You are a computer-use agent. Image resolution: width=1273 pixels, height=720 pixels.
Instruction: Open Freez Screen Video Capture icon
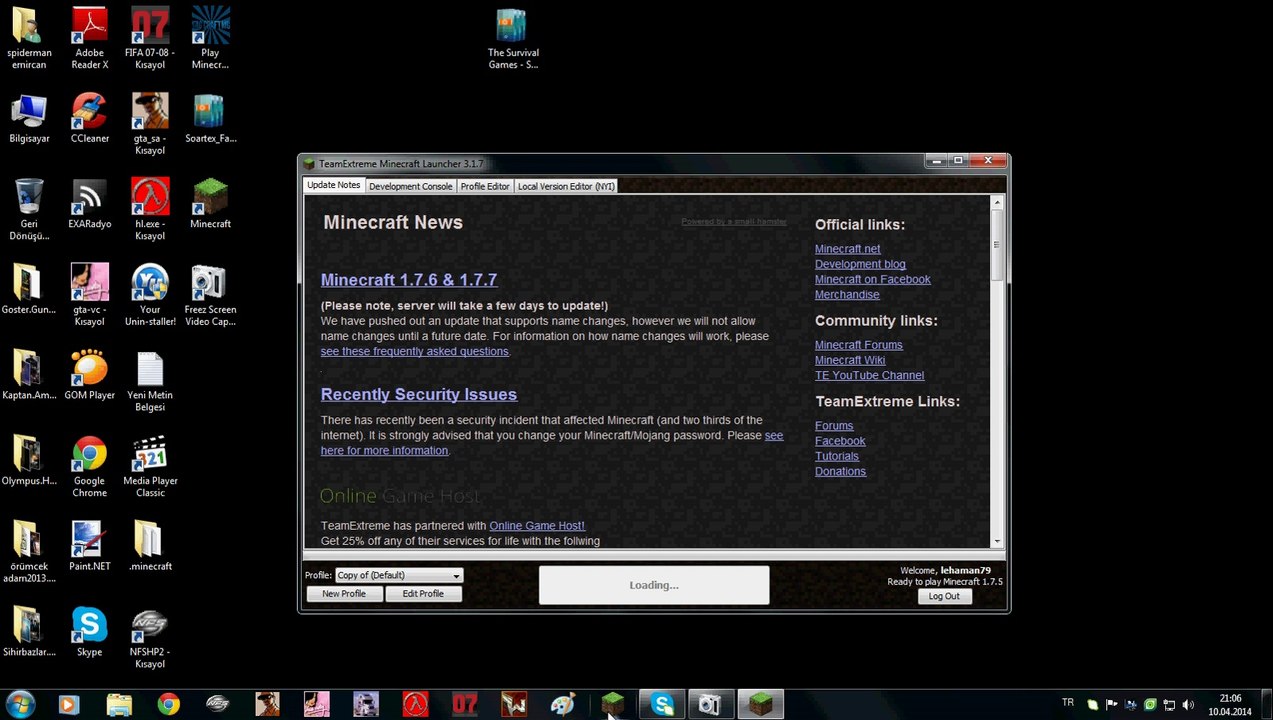pos(210,295)
